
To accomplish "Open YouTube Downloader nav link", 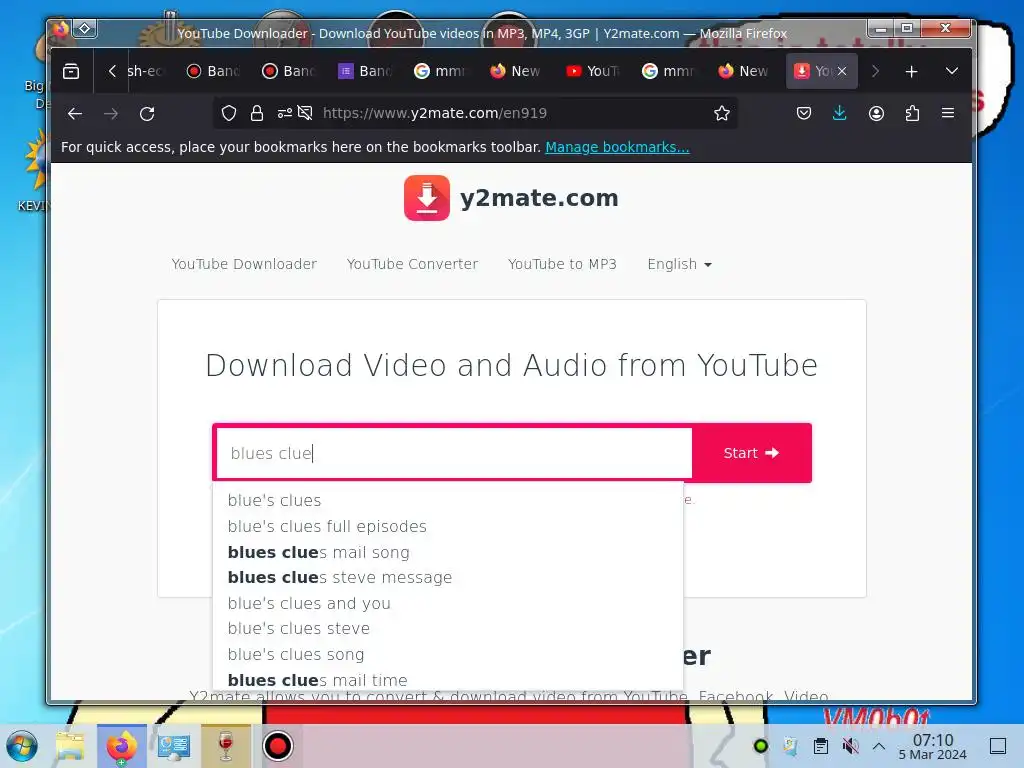I will [x=244, y=264].
